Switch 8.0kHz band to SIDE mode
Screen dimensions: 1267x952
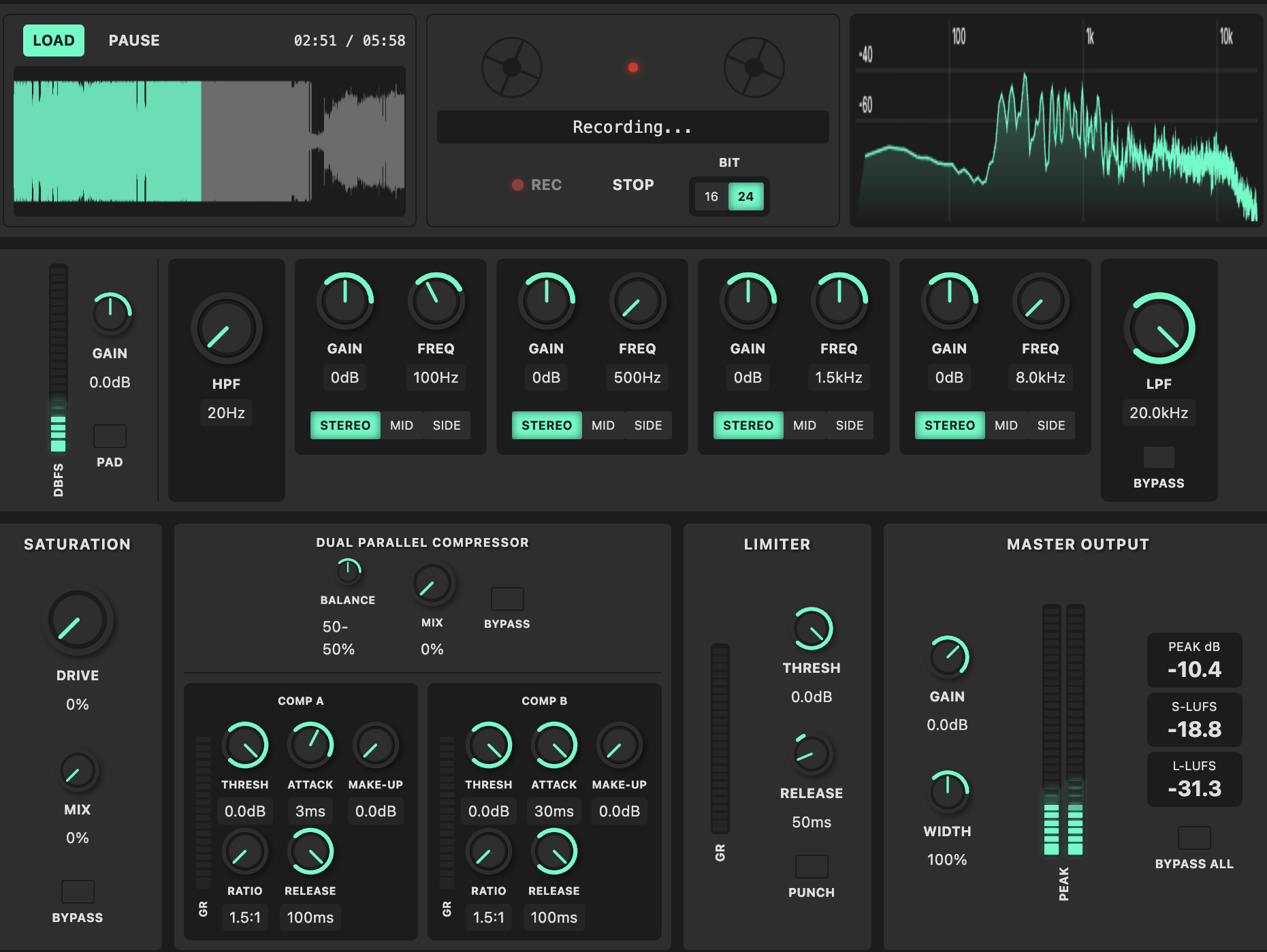click(1051, 426)
